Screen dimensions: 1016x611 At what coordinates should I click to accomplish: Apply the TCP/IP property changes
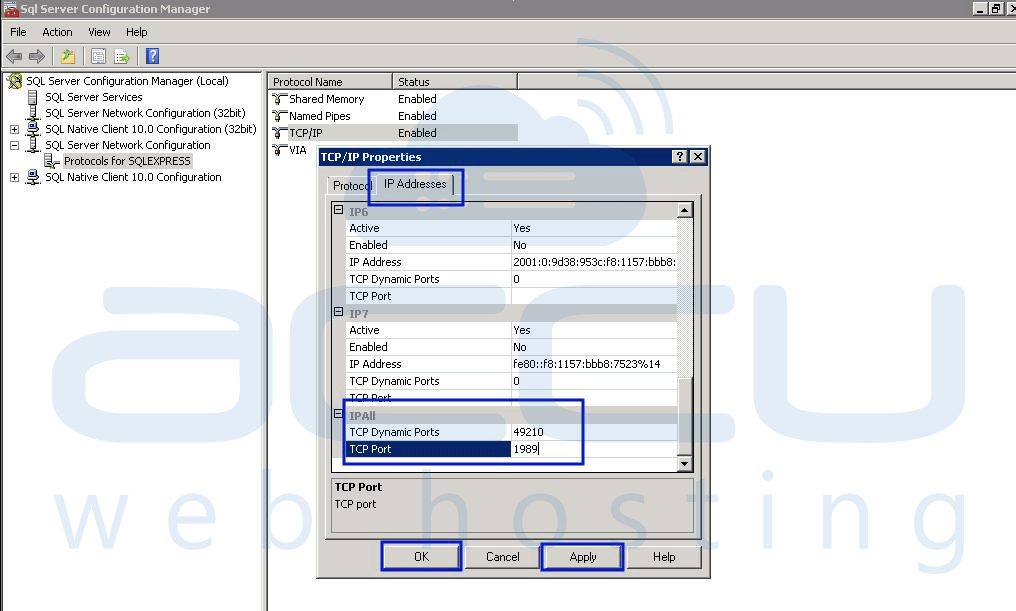click(x=582, y=557)
